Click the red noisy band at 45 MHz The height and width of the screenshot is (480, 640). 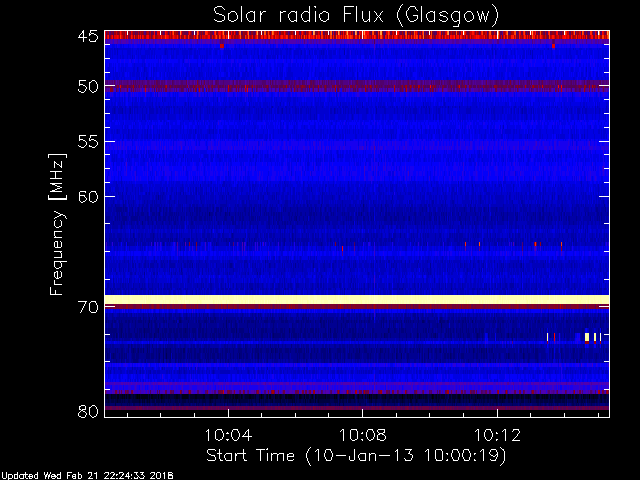pyautogui.click(x=357, y=36)
